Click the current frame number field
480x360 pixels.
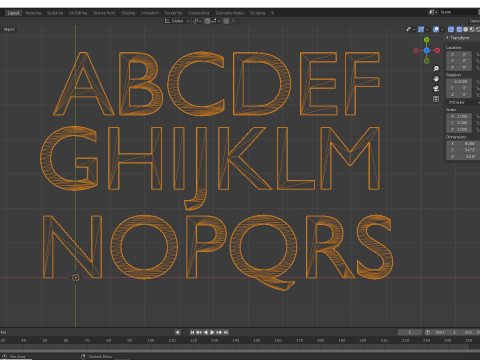coord(410,332)
